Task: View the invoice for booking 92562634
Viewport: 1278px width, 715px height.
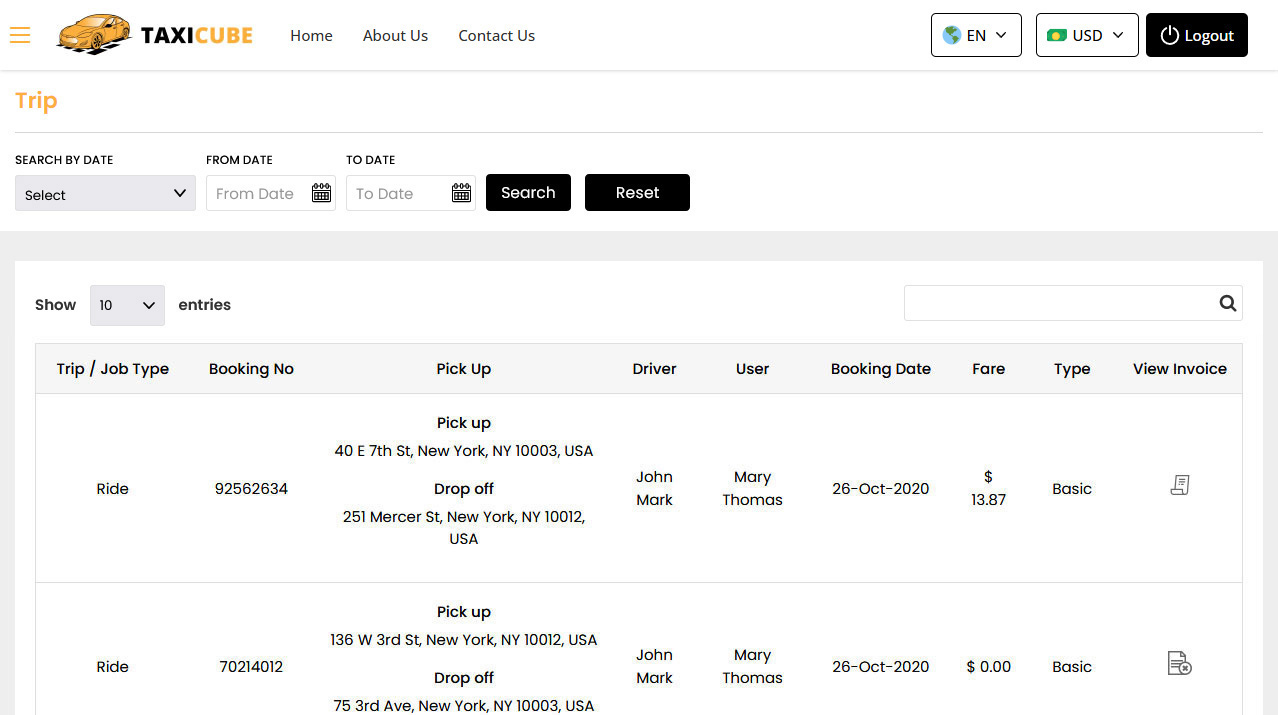Action: point(1179,484)
